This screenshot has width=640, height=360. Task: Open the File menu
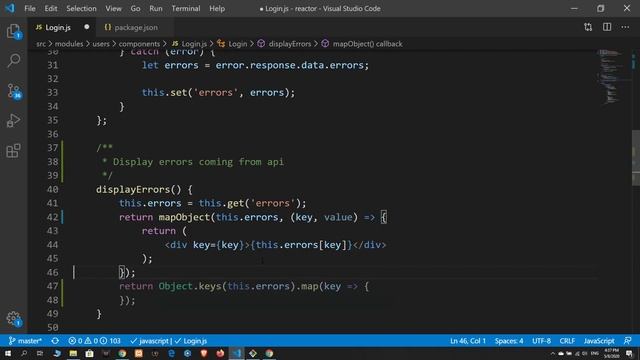coord(30,8)
